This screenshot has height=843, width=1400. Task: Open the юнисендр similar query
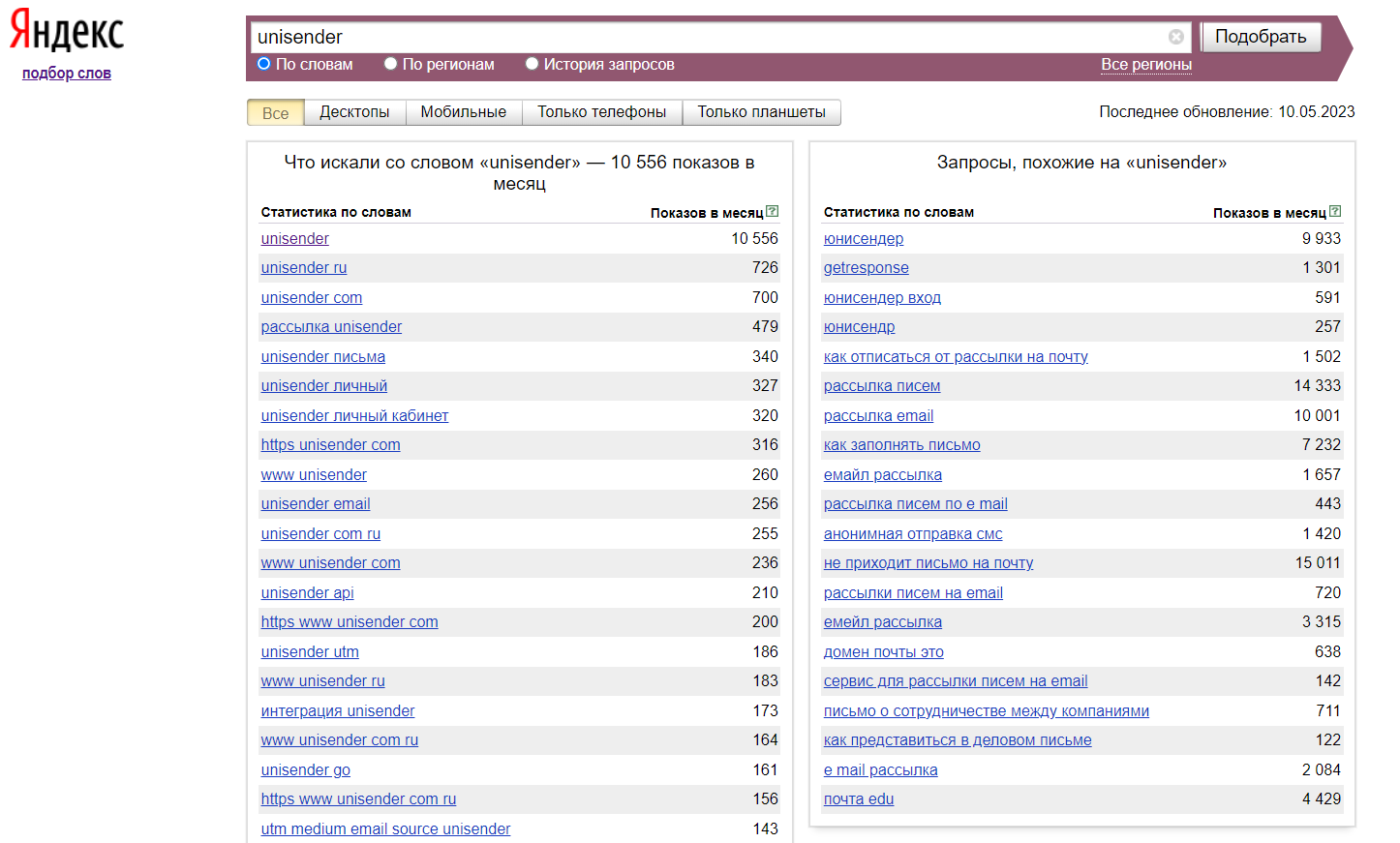tap(860, 327)
